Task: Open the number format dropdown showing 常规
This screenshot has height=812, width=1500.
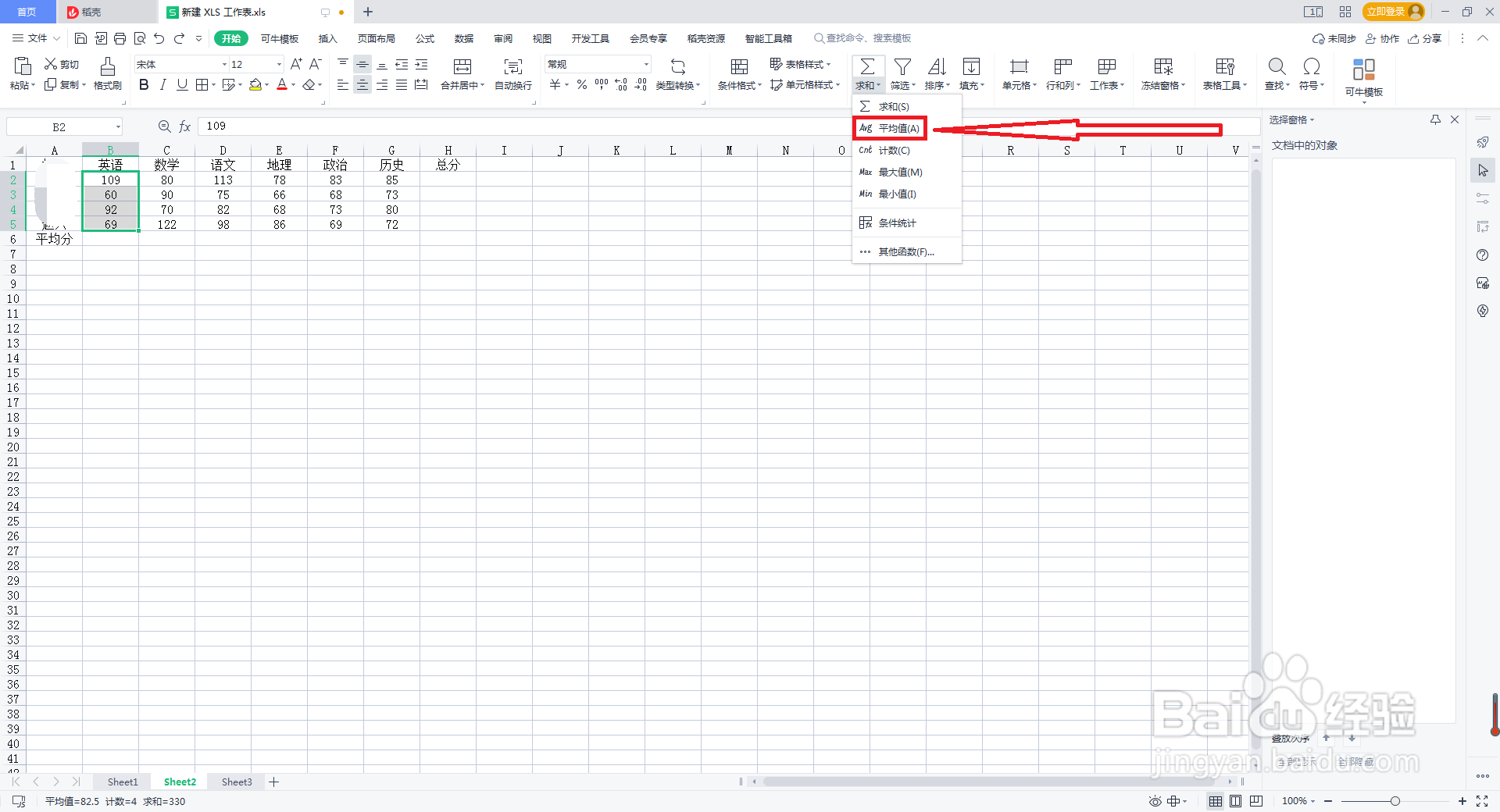Action: click(646, 65)
